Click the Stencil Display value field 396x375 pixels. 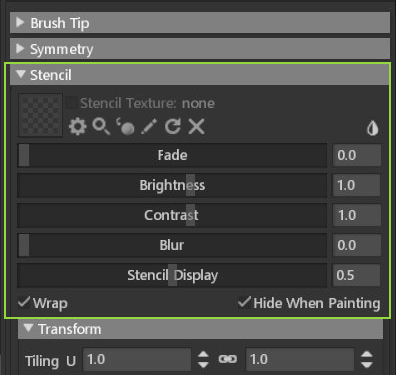pyautogui.click(x=356, y=275)
